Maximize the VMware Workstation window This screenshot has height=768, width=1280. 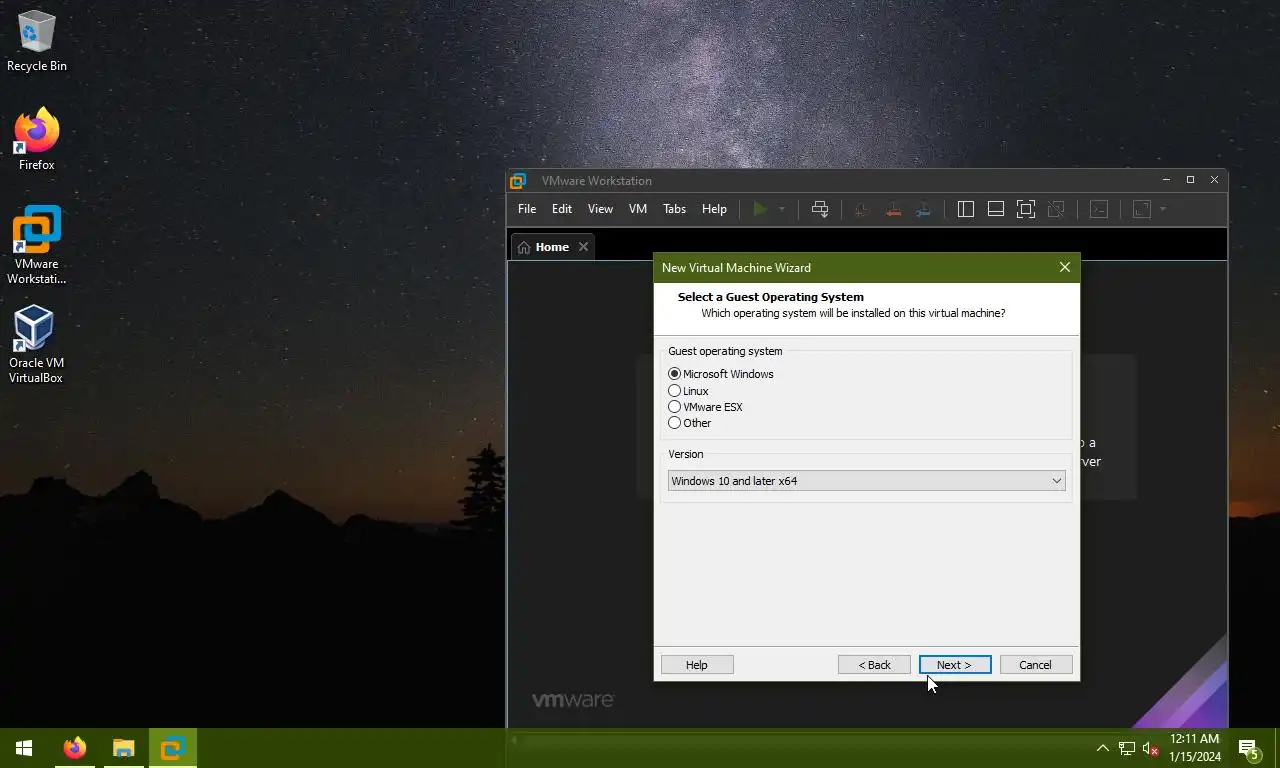click(x=1190, y=180)
